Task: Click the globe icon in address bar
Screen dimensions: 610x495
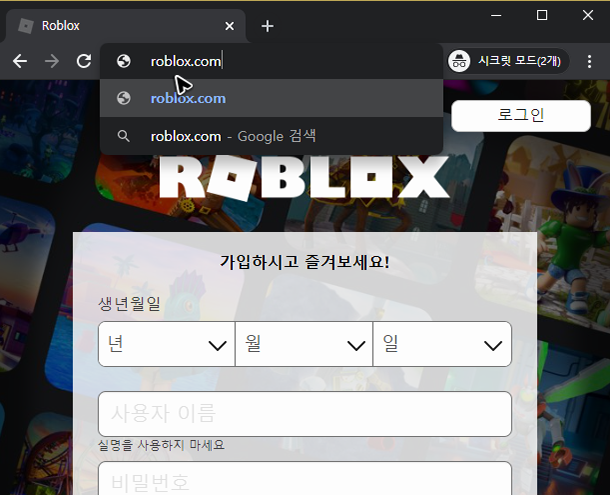Action: pyautogui.click(x=124, y=61)
